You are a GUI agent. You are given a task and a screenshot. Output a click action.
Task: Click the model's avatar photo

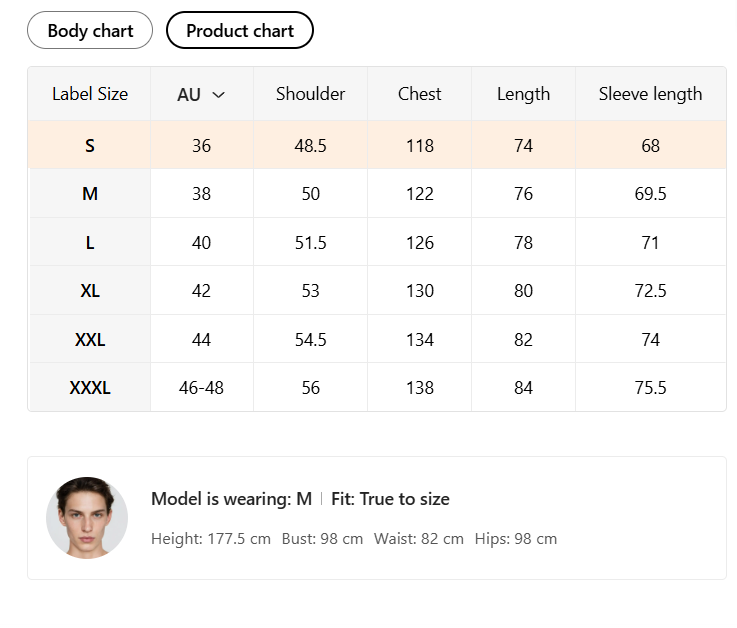click(87, 517)
